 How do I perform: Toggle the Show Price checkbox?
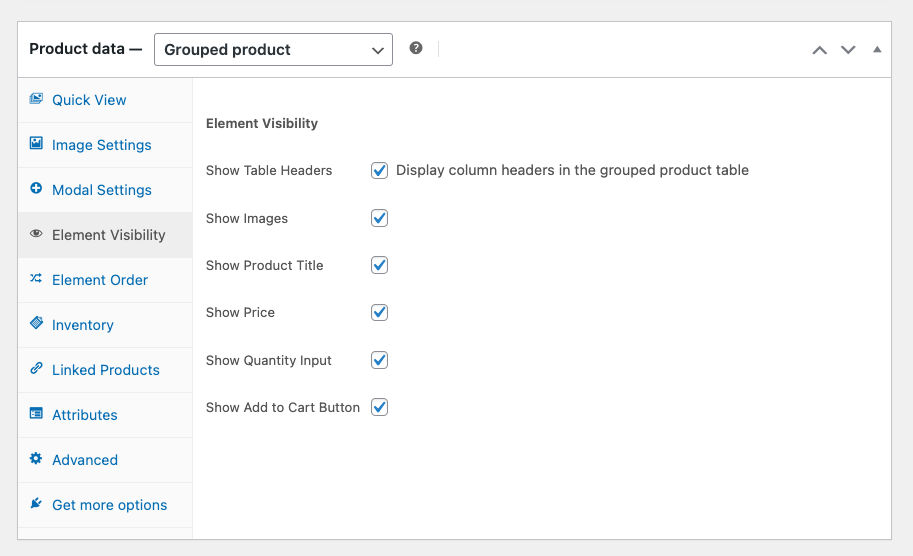tap(379, 312)
